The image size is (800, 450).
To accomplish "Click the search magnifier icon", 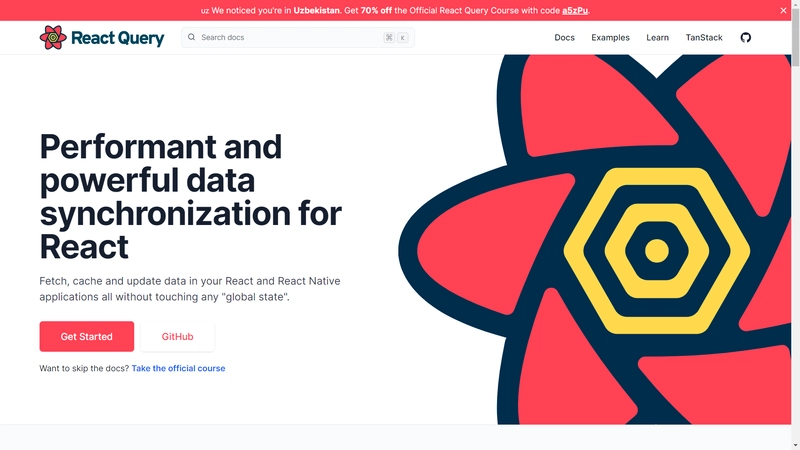I will click(190, 38).
